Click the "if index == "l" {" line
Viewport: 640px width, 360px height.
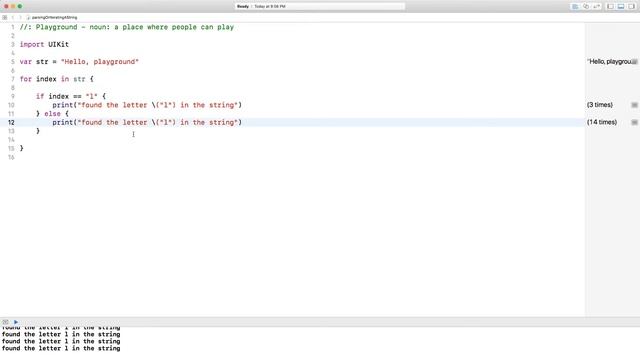coord(71,96)
